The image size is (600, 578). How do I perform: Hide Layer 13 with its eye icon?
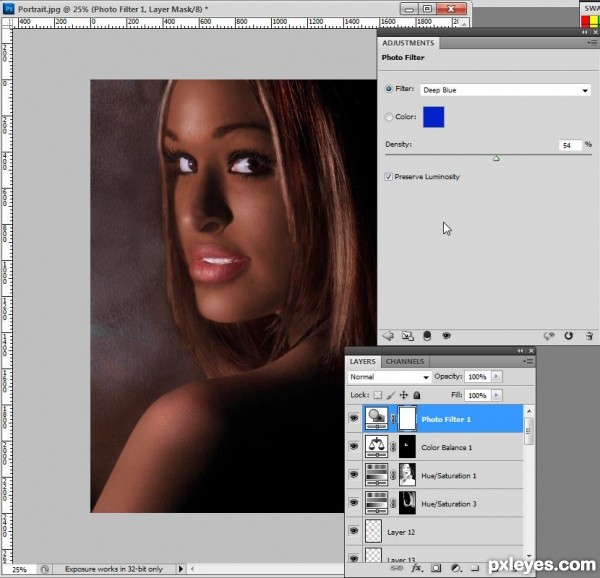pos(354,558)
